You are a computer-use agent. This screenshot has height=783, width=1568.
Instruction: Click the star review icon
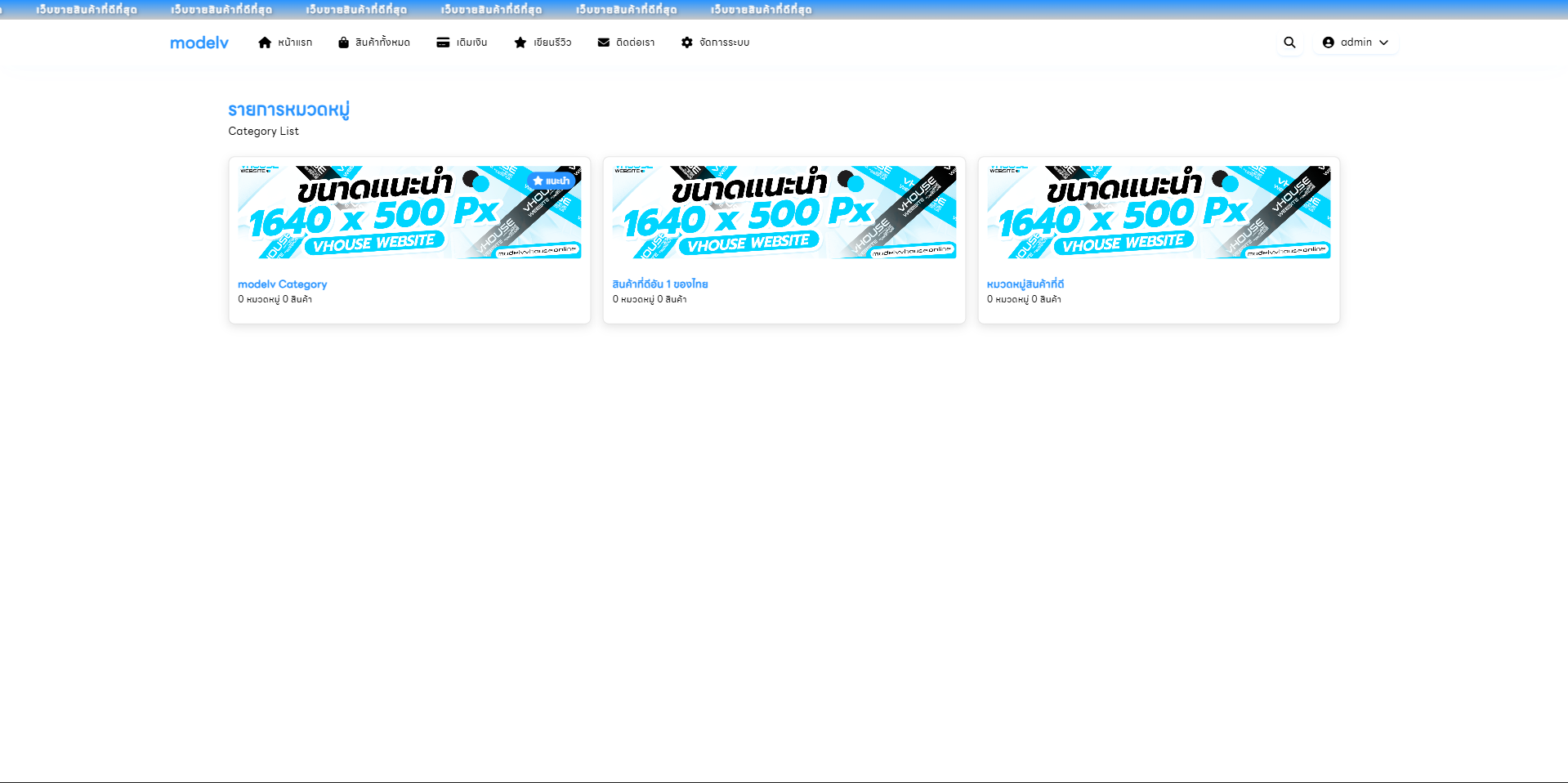[x=520, y=43]
